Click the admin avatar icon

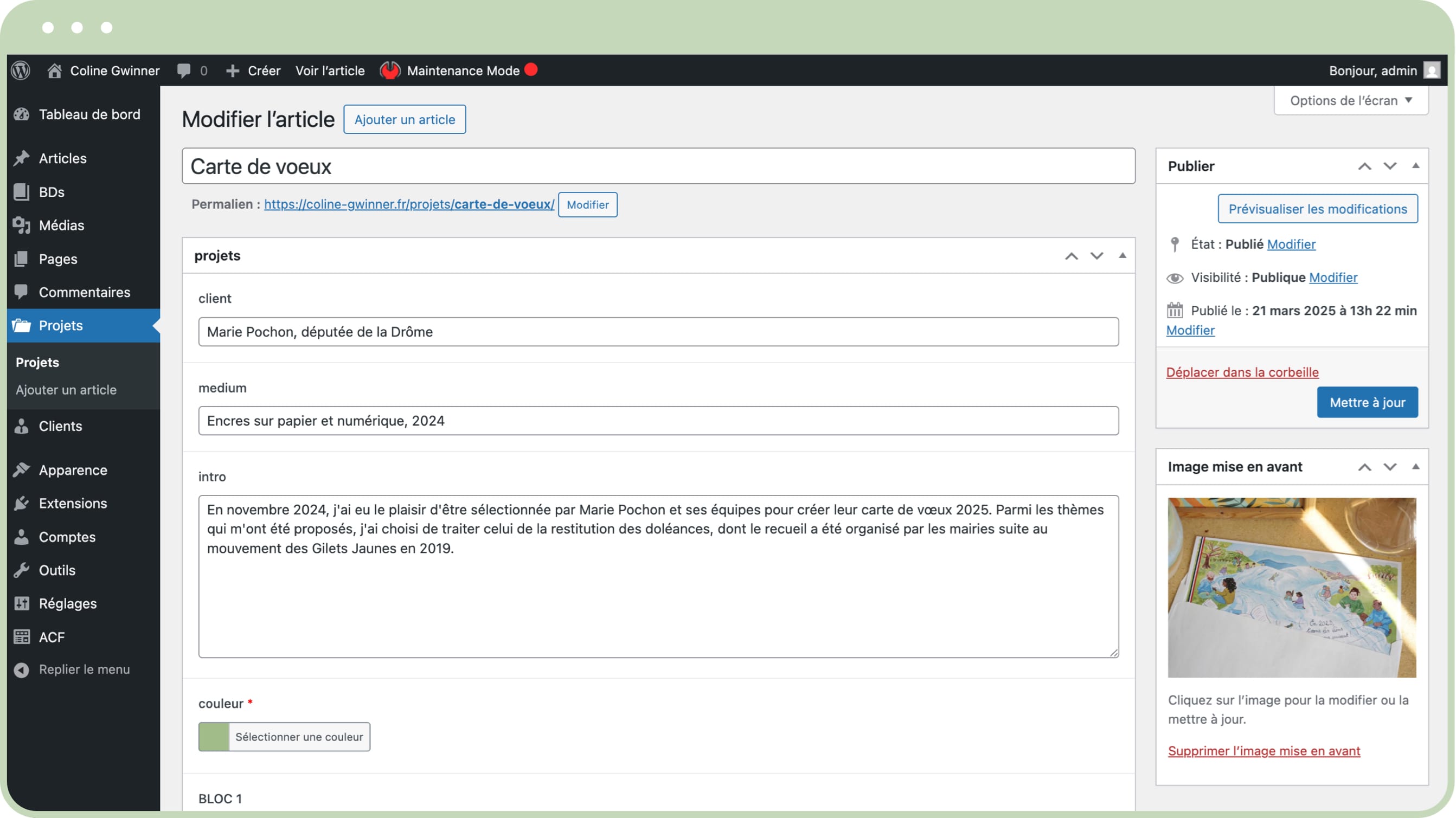[x=1432, y=70]
